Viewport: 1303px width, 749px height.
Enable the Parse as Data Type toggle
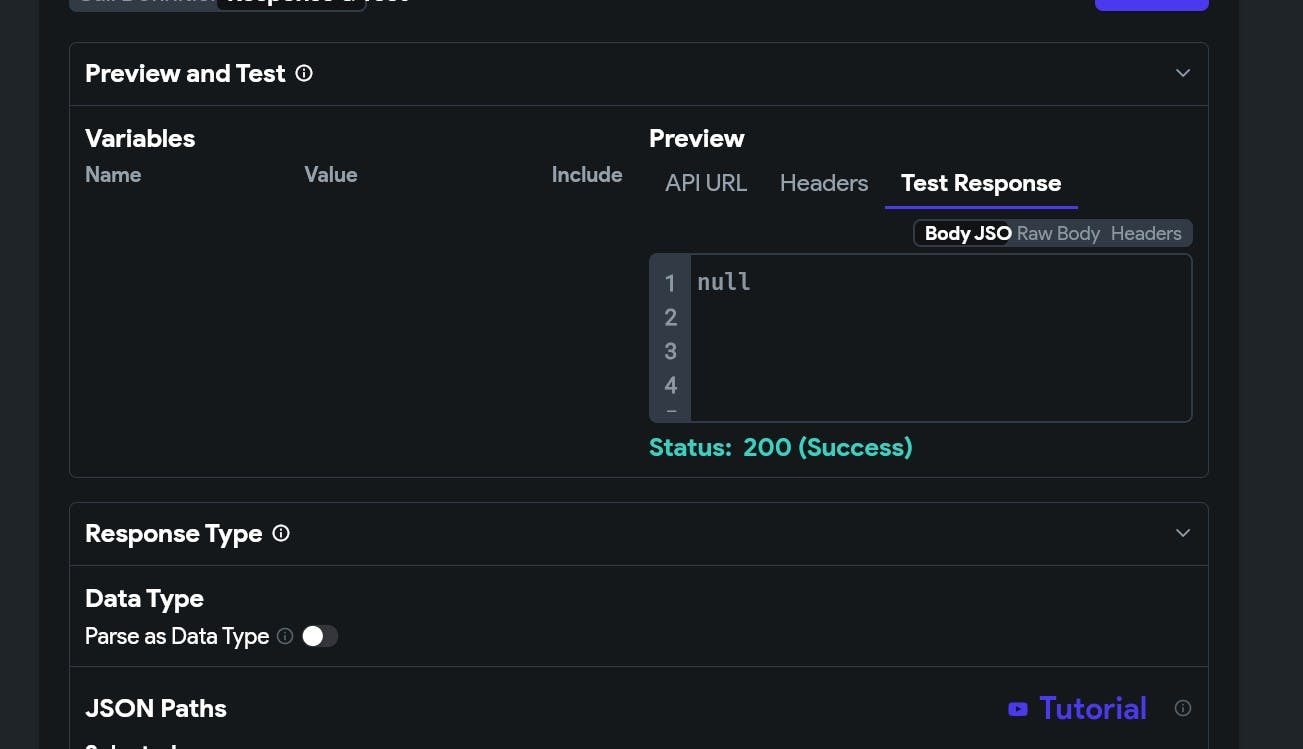click(x=320, y=636)
